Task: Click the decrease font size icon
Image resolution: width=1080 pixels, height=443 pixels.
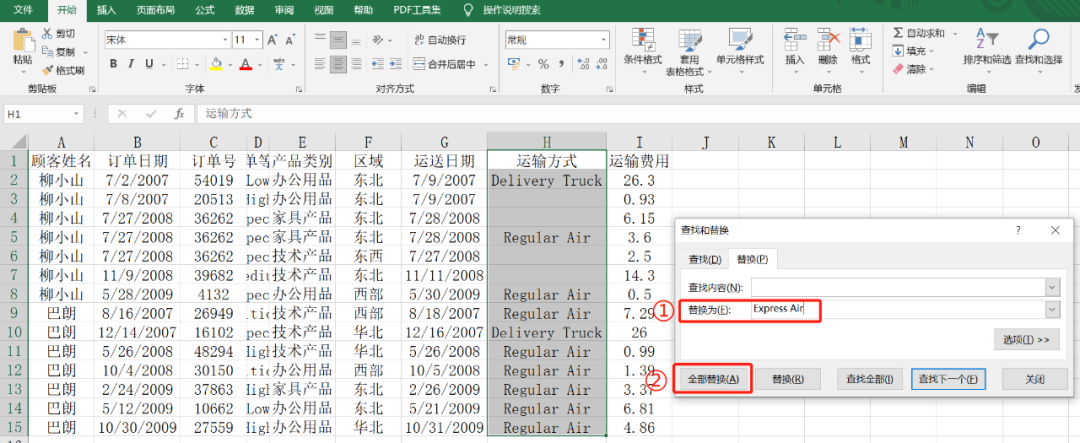Action: [x=290, y=40]
